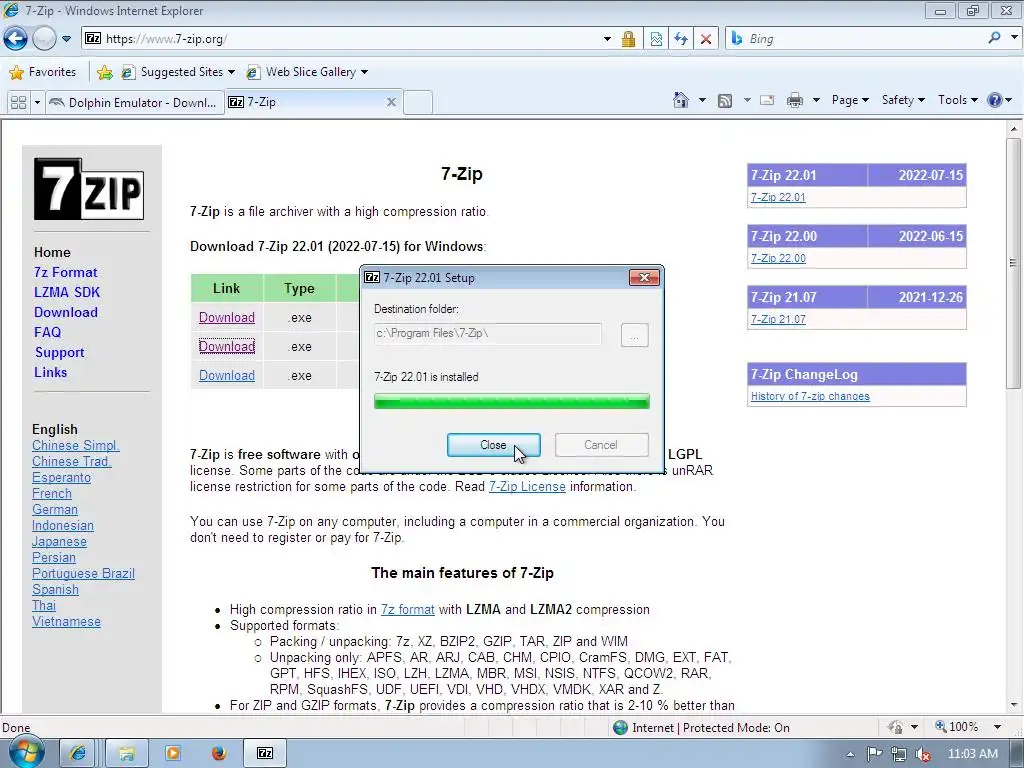Click first Download link in table
The height and width of the screenshot is (768, 1024).
pyautogui.click(x=227, y=317)
